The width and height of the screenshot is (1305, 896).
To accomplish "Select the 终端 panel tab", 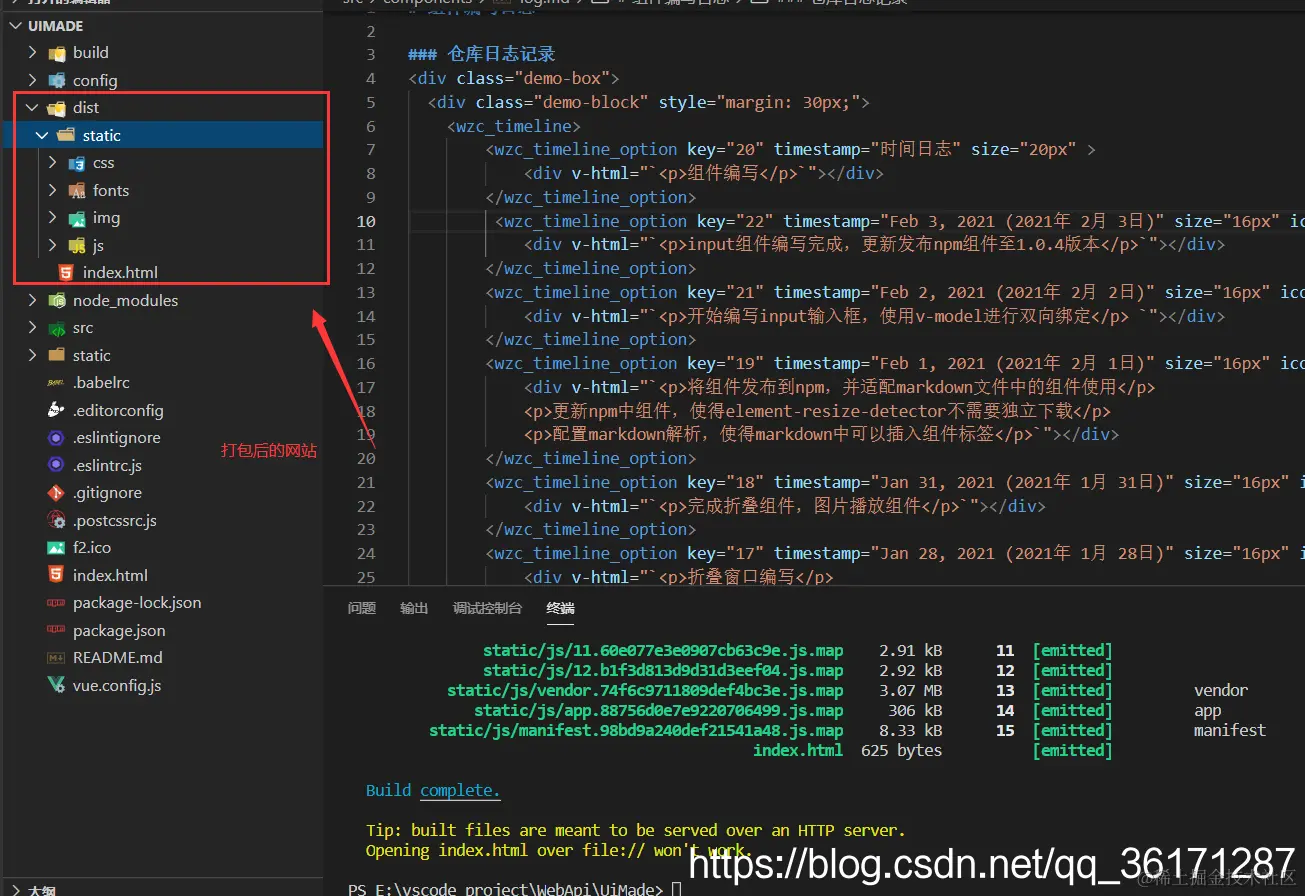I will (x=561, y=608).
